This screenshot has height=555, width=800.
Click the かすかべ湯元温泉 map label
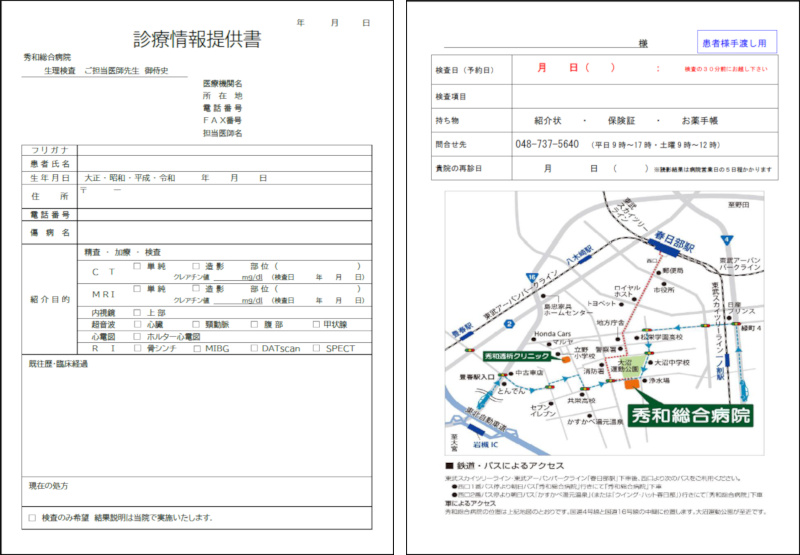click(595, 422)
